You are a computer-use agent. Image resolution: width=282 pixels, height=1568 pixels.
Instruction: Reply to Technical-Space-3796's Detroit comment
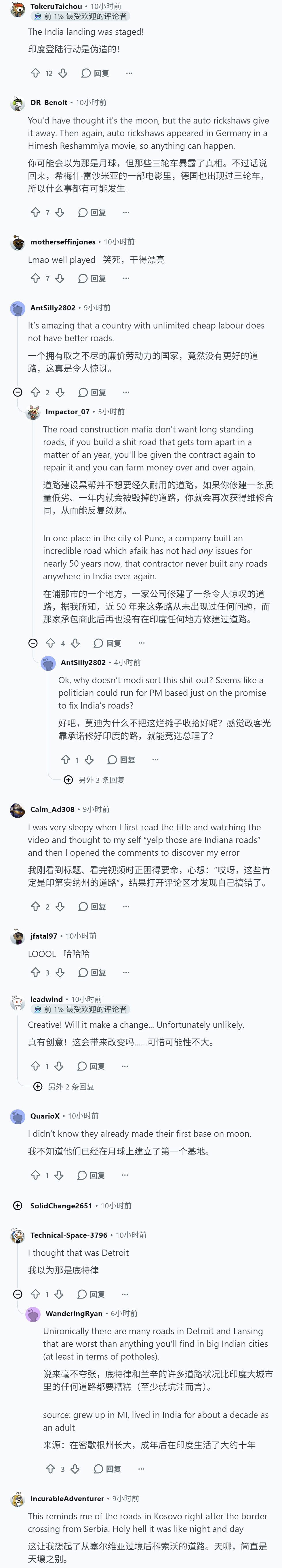pyautogui.click(x=91, y=1294)
